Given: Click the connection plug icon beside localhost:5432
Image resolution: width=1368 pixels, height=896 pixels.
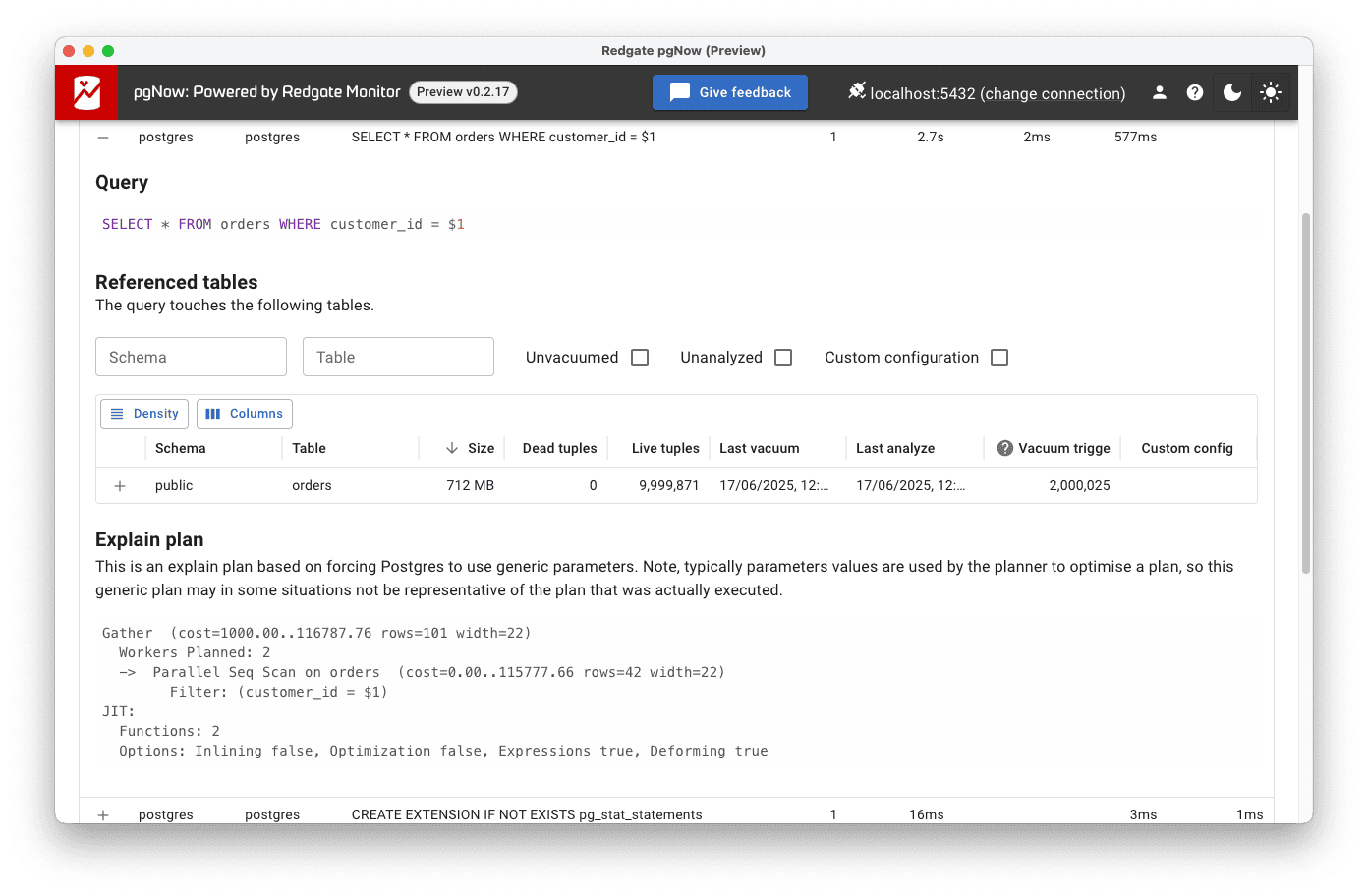Looking at the screenshot, I should (857, 92).
